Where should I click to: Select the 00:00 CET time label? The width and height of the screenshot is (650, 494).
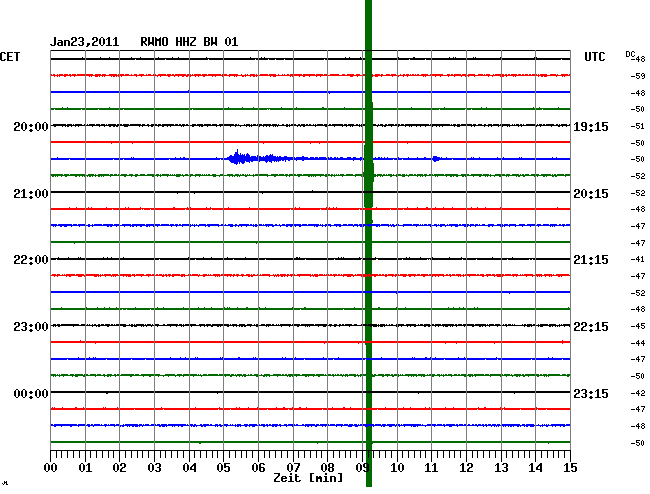tap(31, 393)
